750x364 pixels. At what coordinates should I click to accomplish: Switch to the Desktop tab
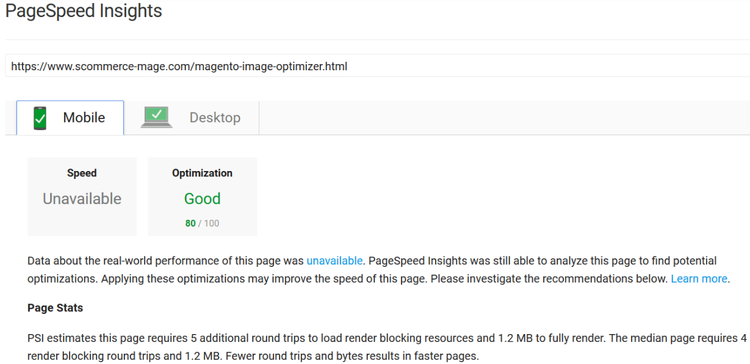[x=192, y=118]
